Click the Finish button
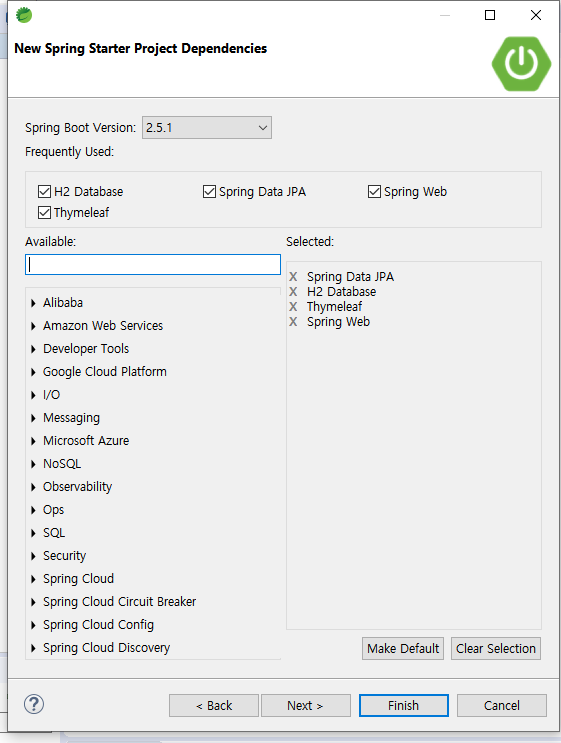 coord(404,706)
